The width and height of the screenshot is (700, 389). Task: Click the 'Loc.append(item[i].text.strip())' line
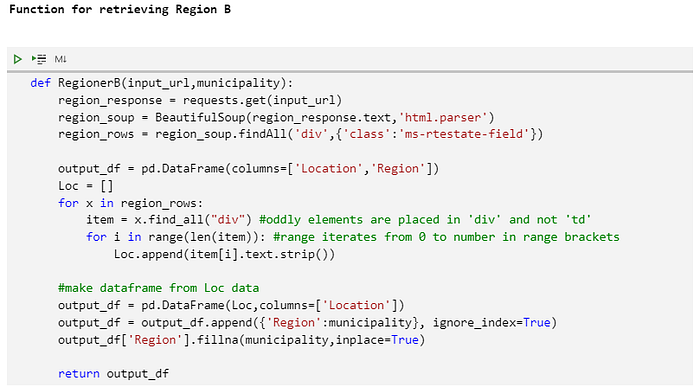224,254
